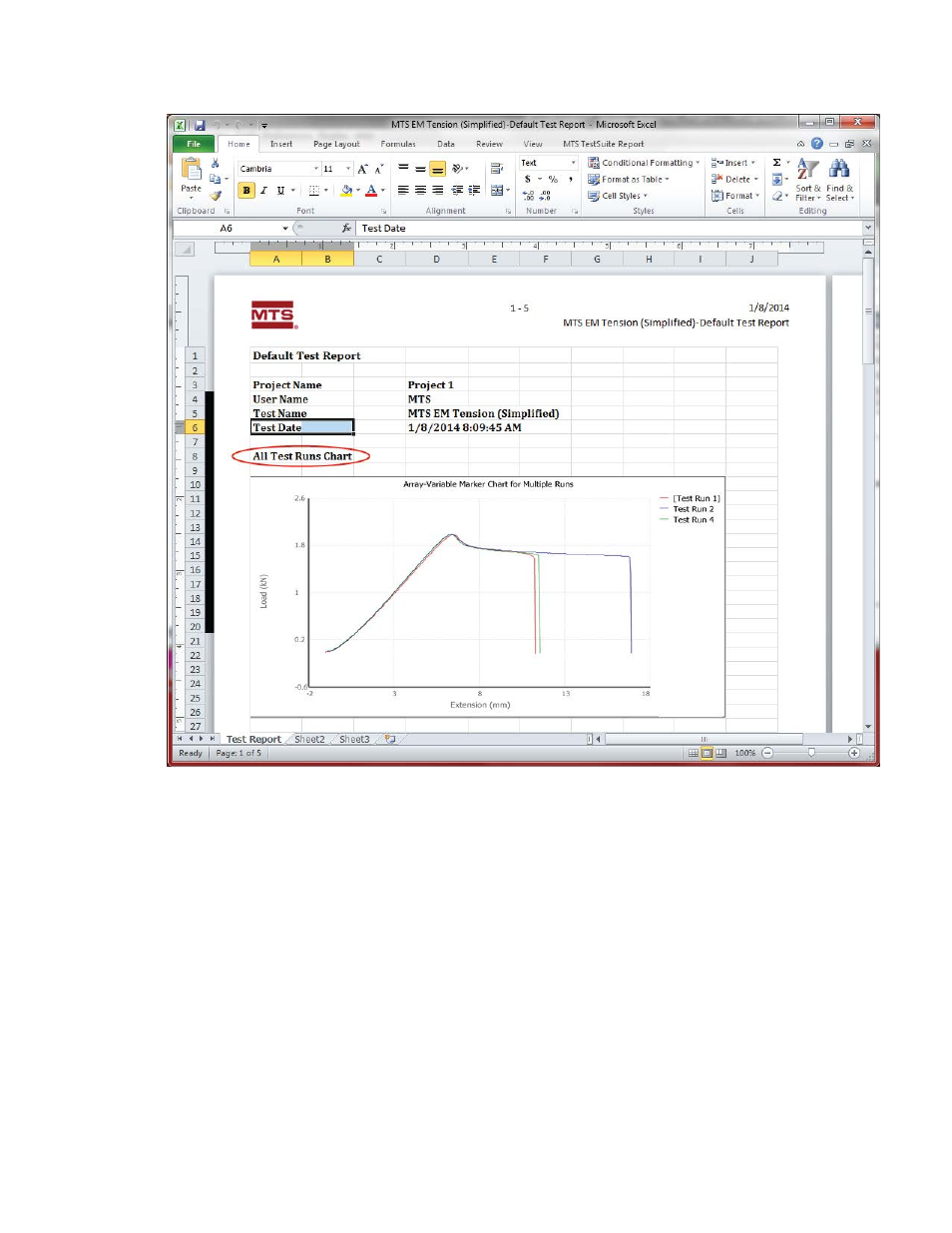The height and width of the screenshot is (1233, 952).
Task: Apply Accounting dollar number format
Action: pos(528,180)
